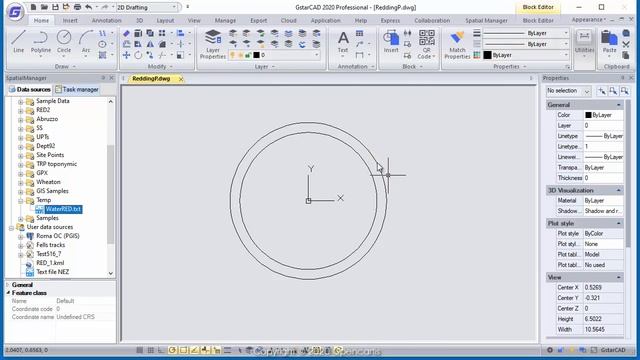Select the Mirror tool in Modify panel
Screen dimensions: 640x360
(150, 44)
